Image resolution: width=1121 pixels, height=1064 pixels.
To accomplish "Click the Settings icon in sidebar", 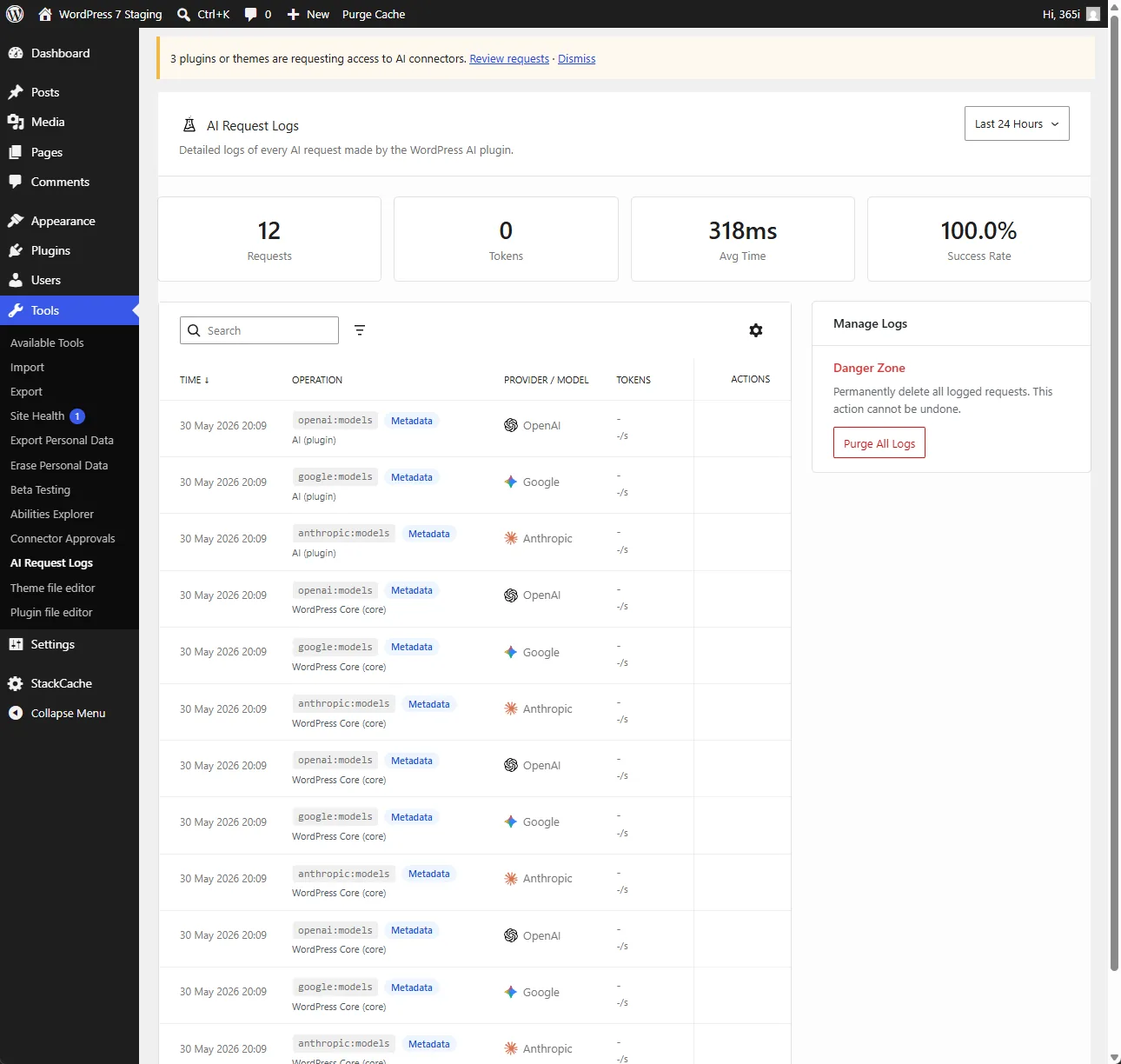I will [16, 644].
